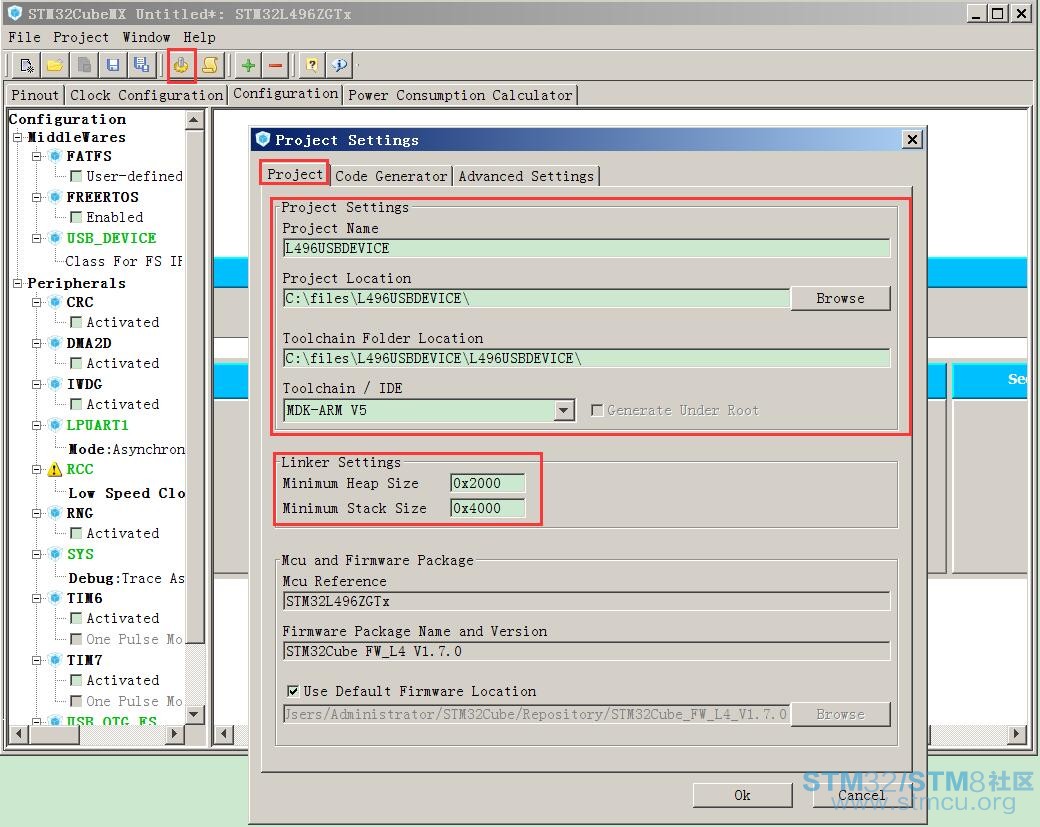Screen dimensions: 1040x827
Task: Toggle RNG Activated checkbox
Action: tap(76, 533)
